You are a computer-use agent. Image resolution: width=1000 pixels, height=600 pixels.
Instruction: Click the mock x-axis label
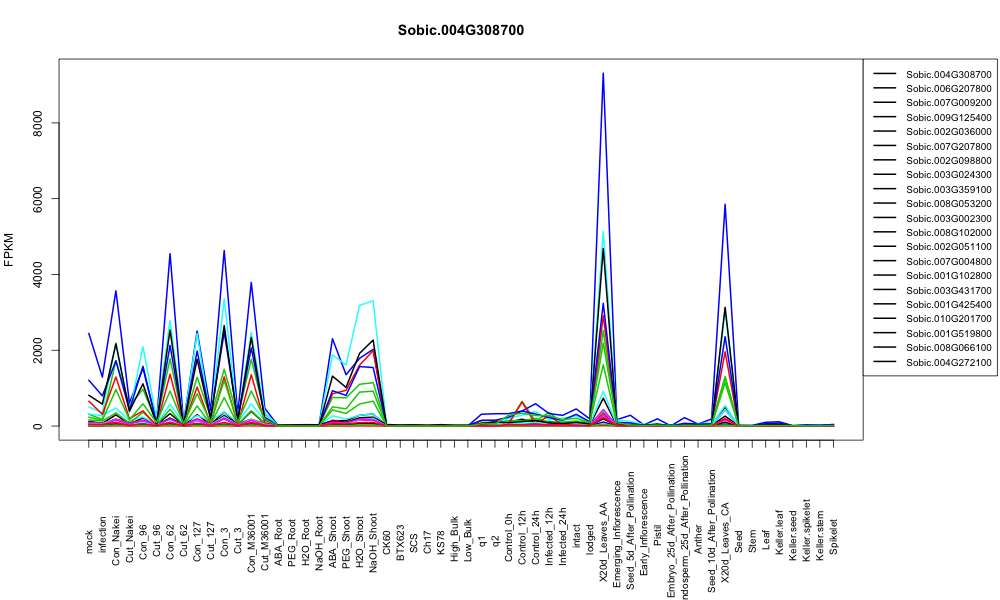[89, 542]
